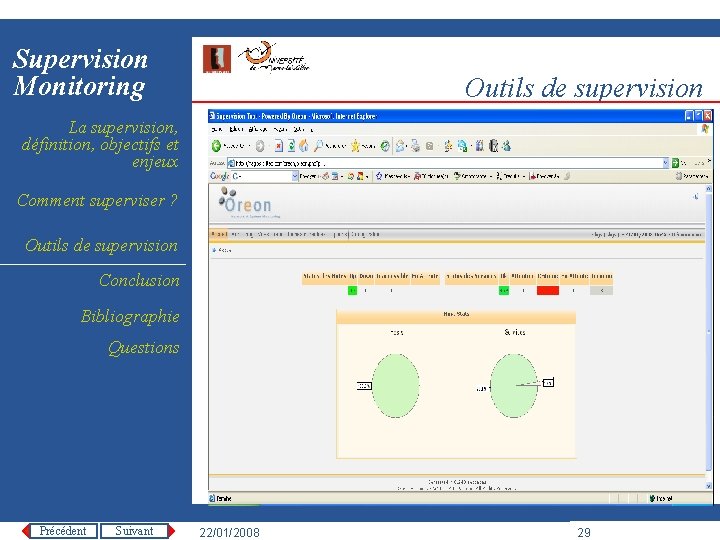Click the Mail envelope icon in IE toolbar

tap(401, 146)
